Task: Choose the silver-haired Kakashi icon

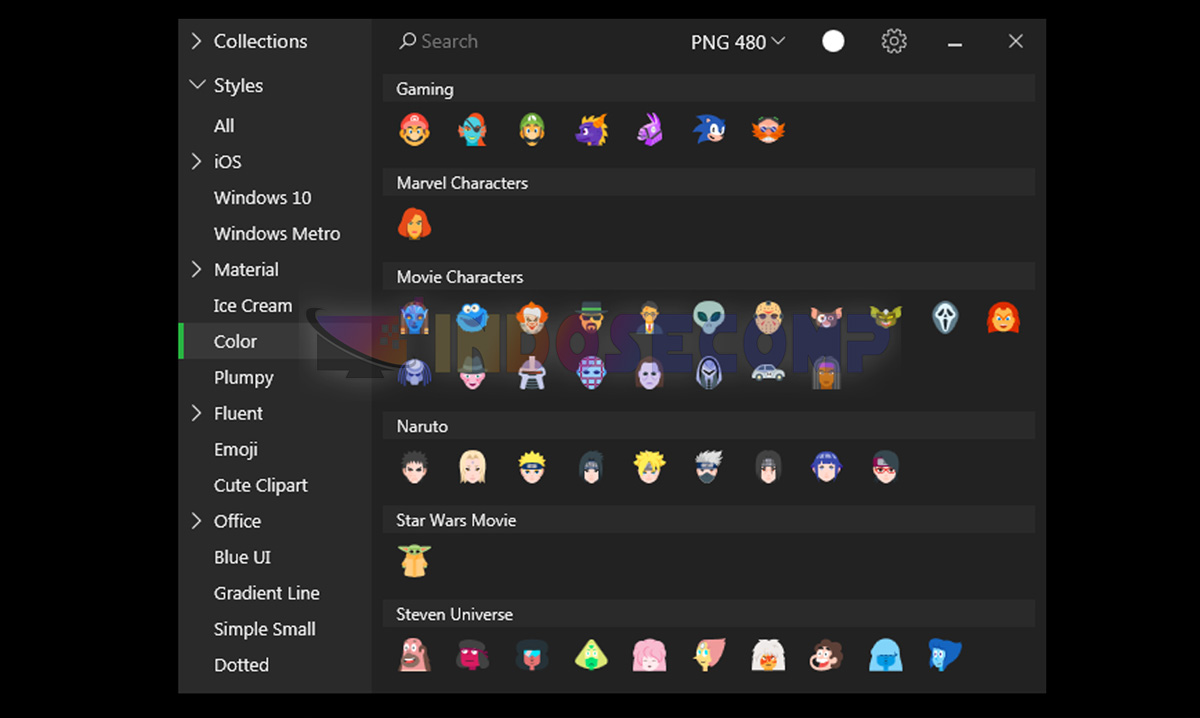Action: [709, 467]
